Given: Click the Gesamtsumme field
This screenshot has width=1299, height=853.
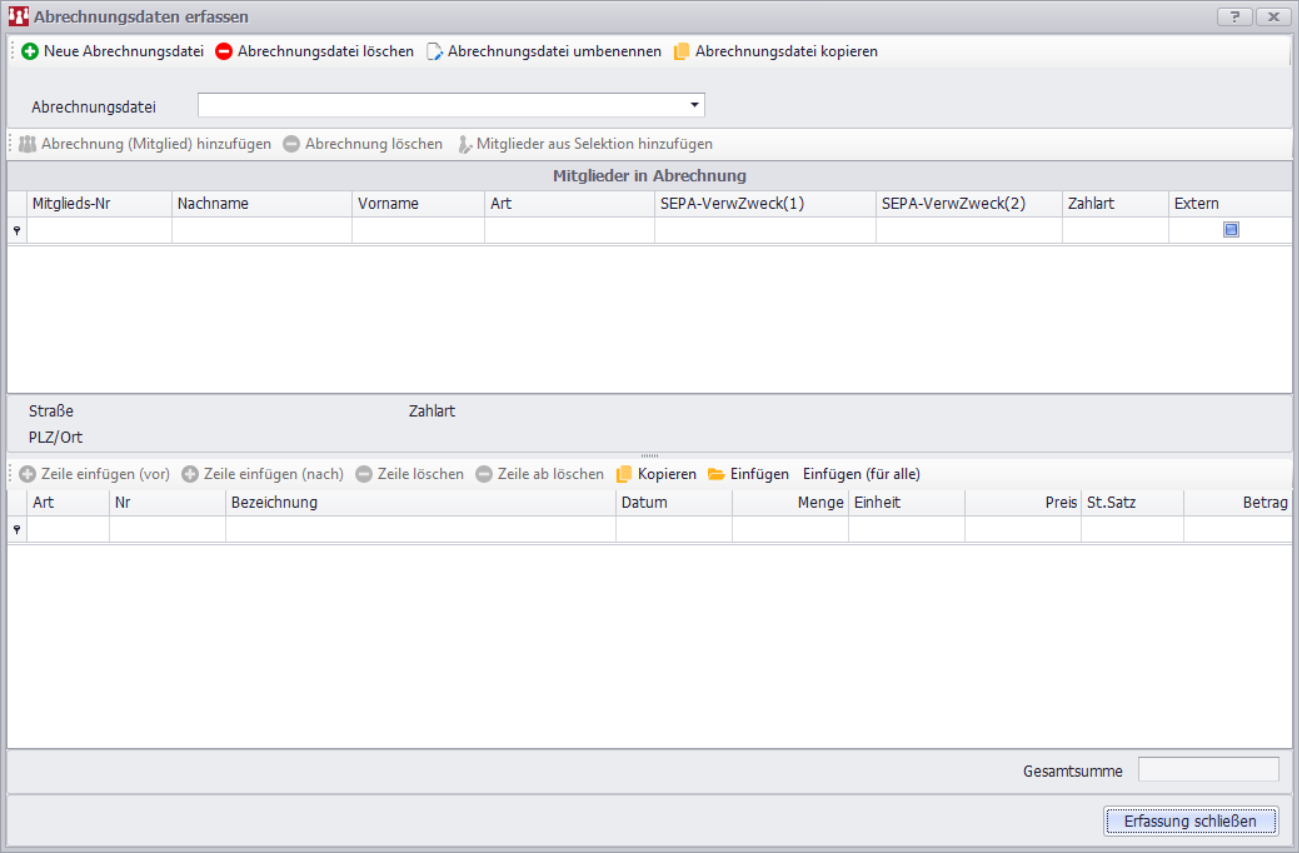Looking at the screenshot, I should (x=1208, y=770).
